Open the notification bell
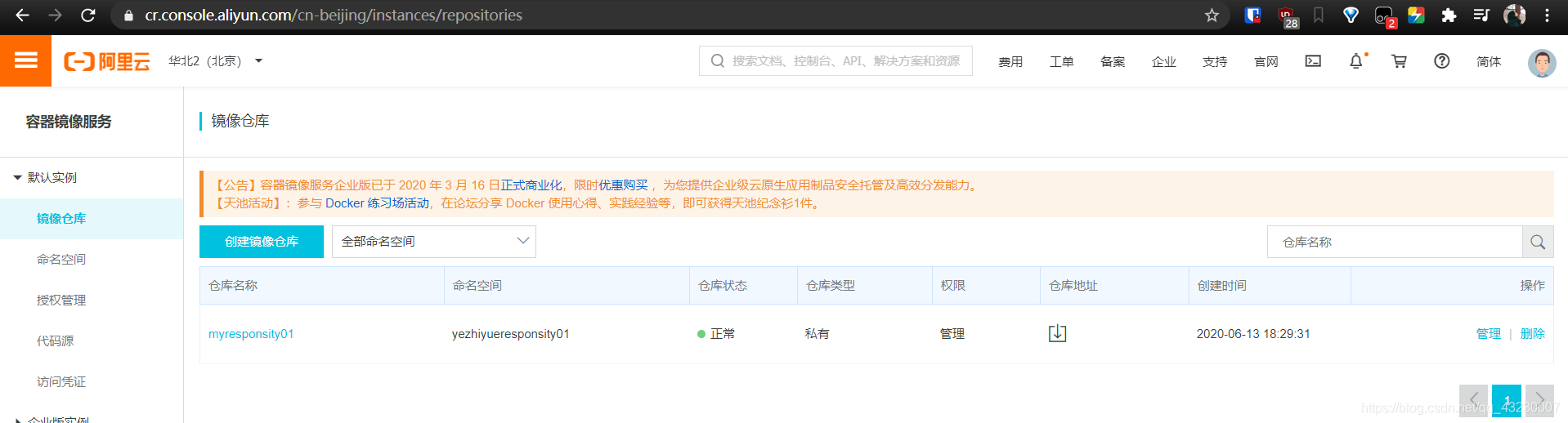 pyautogui.click(x=1356, y=61)
